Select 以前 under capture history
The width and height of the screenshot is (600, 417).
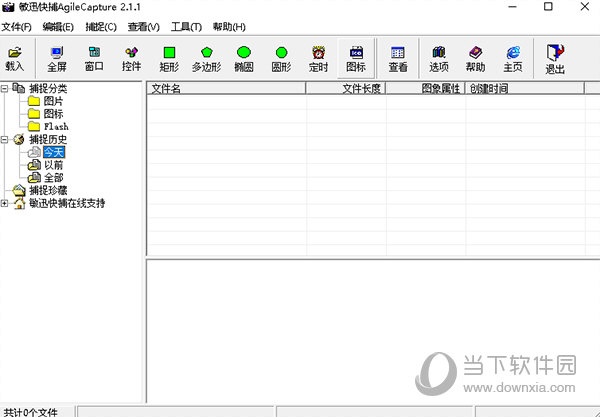tap(54, 165)
